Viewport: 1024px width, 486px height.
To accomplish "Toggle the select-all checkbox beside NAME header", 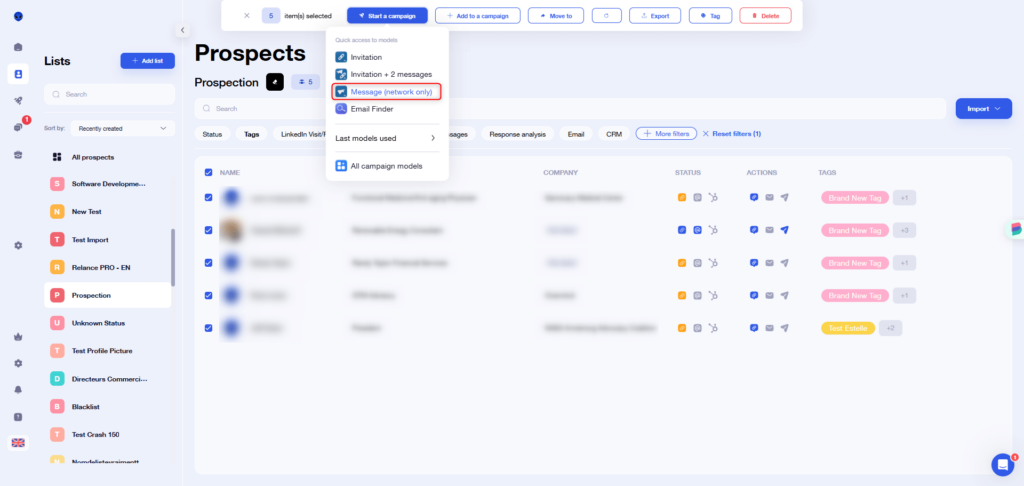I will click(x=208, y=172).
